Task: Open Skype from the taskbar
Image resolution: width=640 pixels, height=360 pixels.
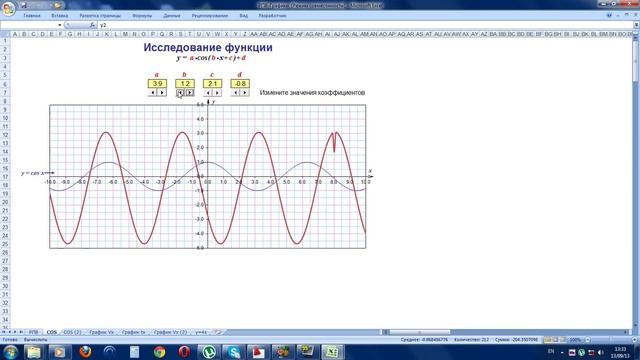Action: coord(234,352)
